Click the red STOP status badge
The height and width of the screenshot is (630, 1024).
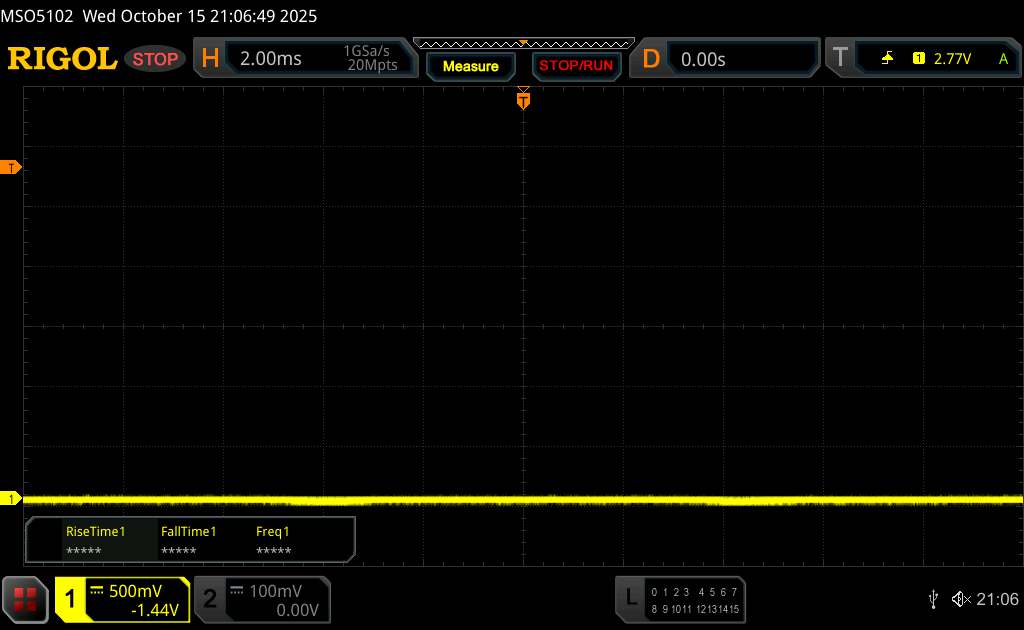[157, 59]
